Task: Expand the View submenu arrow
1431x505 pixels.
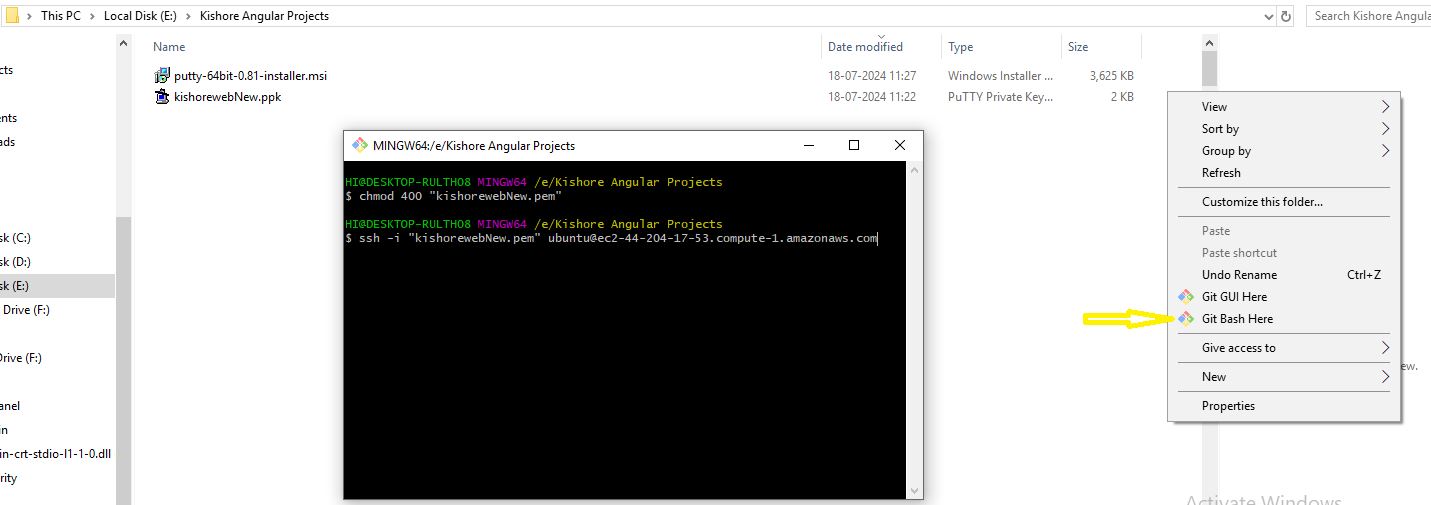Action: pyautogui.click(x=1385, y=107)
